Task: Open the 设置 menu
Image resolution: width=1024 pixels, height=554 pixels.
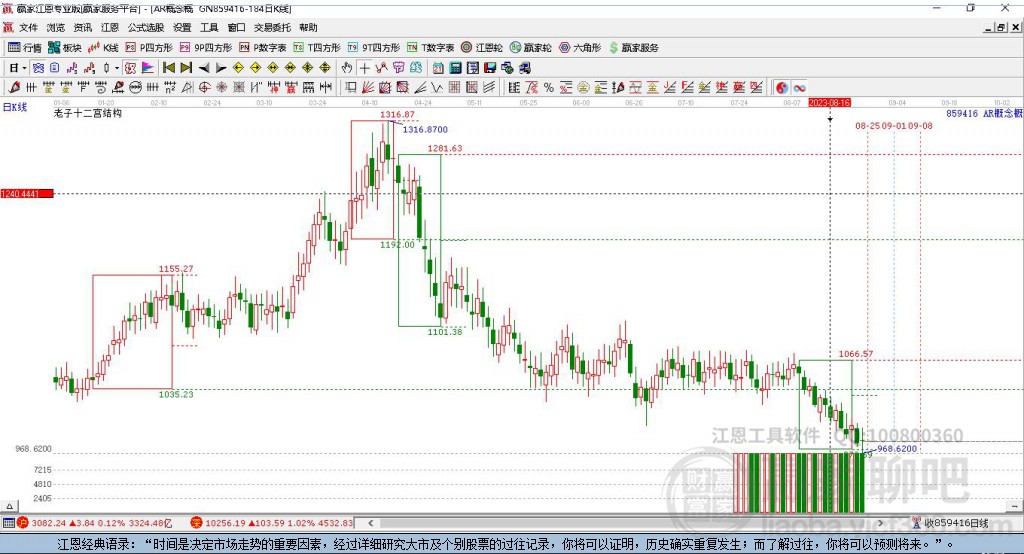Action: [x=182, y=27]
